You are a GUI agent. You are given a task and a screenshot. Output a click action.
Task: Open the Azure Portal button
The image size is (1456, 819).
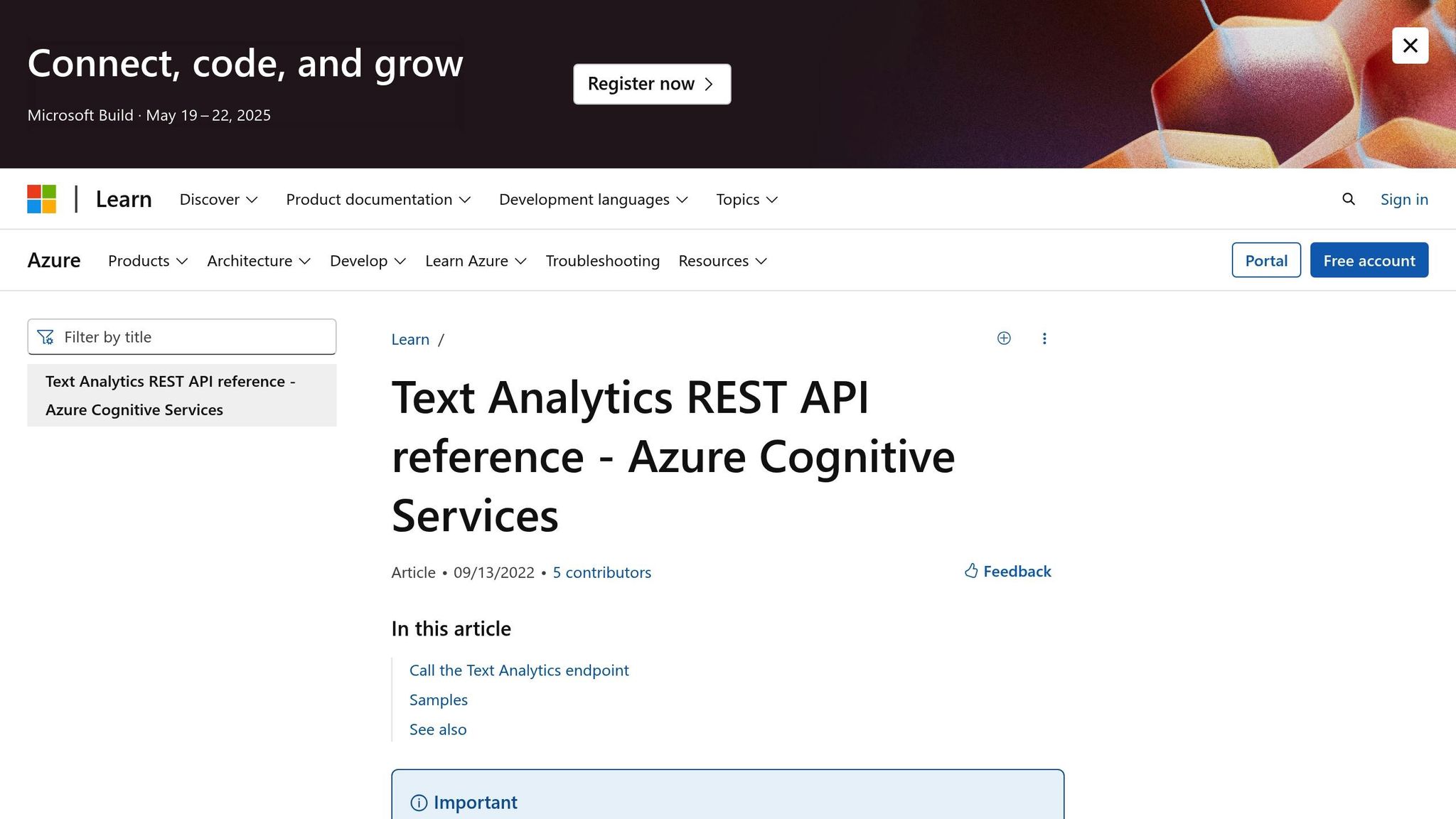tap(1266, 260)
